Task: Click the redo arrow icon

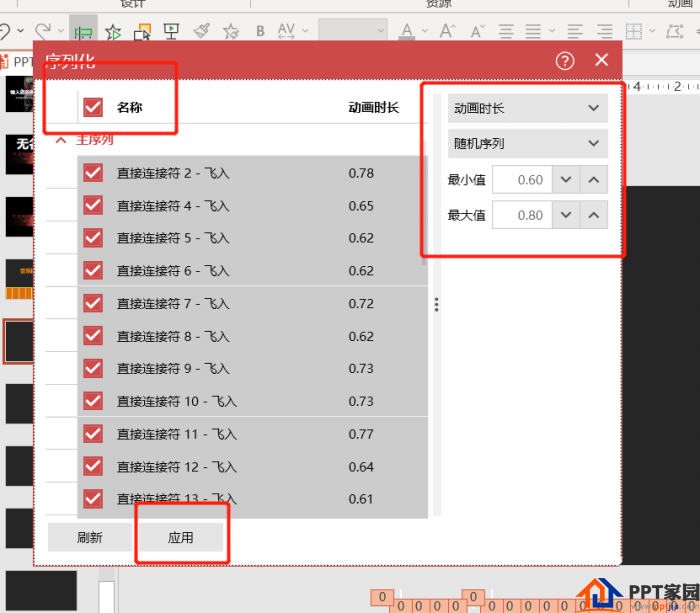Action: click(x=43, y=31)
